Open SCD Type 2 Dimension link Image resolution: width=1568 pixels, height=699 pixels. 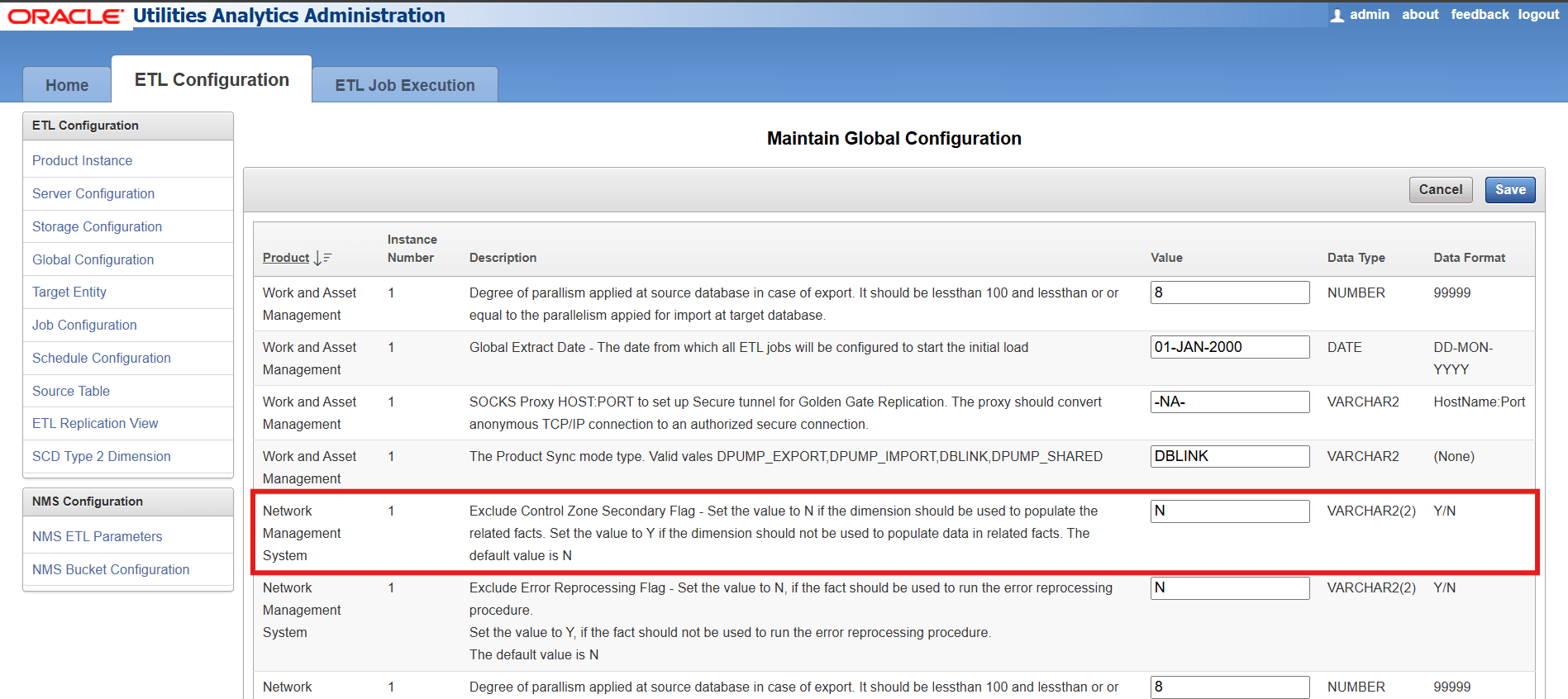pos(102,456)
